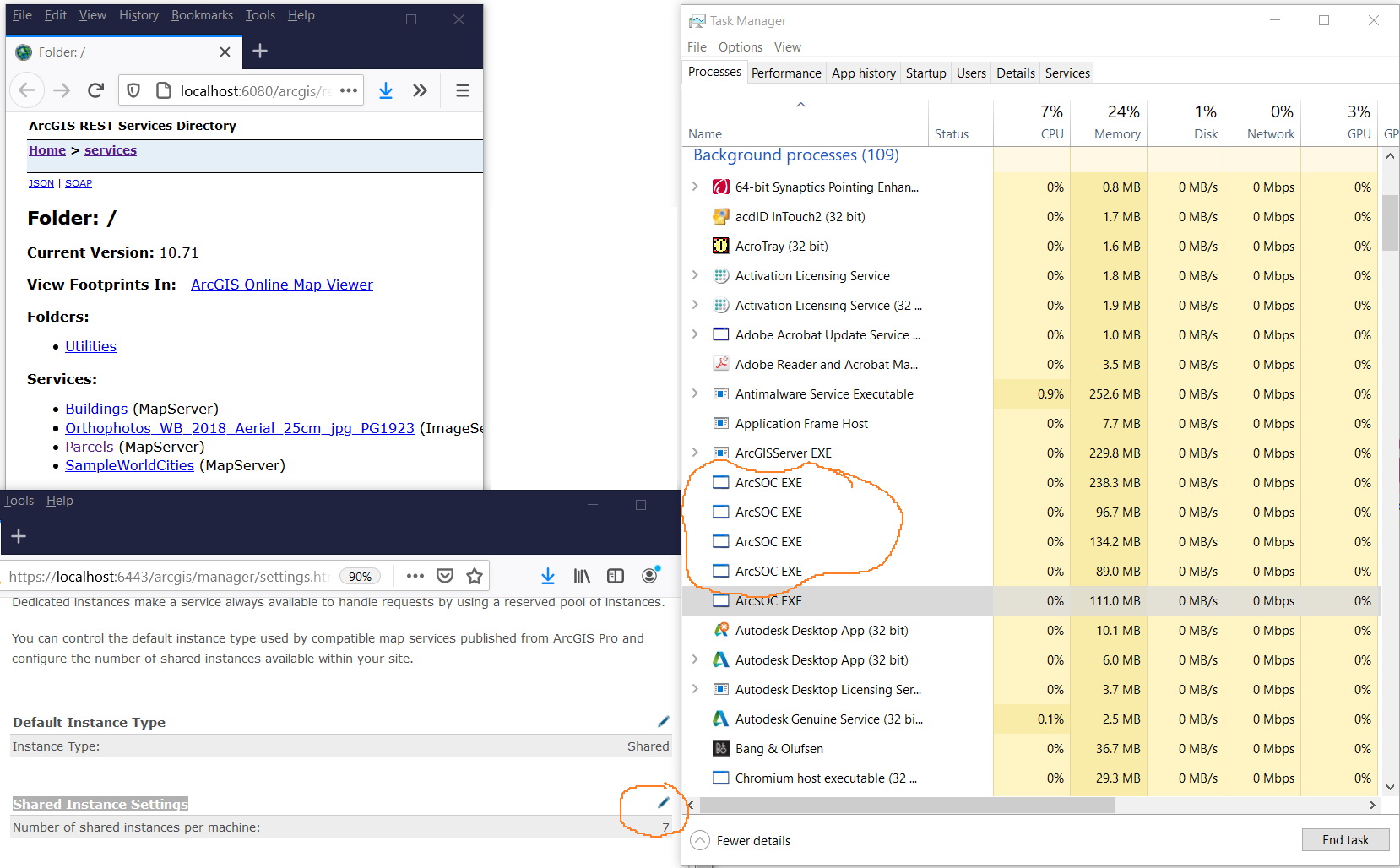This screenshot has width=1400, height=868.
Task: Open the Orthophotos_WB_2018_Aerial ImageServer link
Action: [240, 428]
